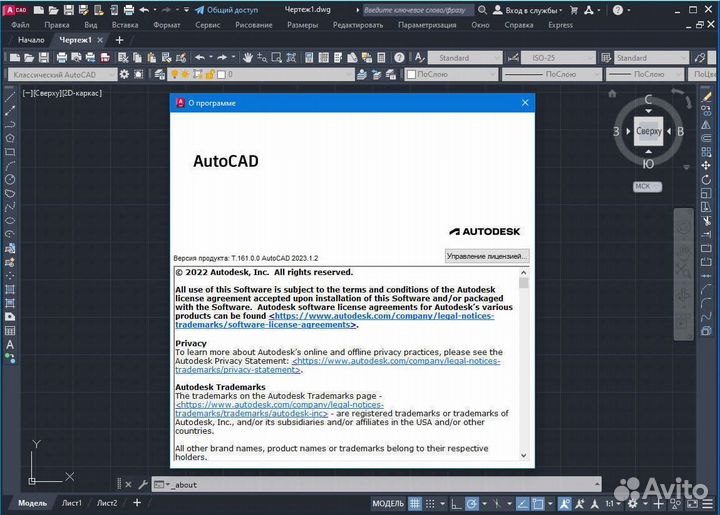Toggle Ortho mode in status bar
720x515 pixels.
pyautogui.click(x=456, y=504)
